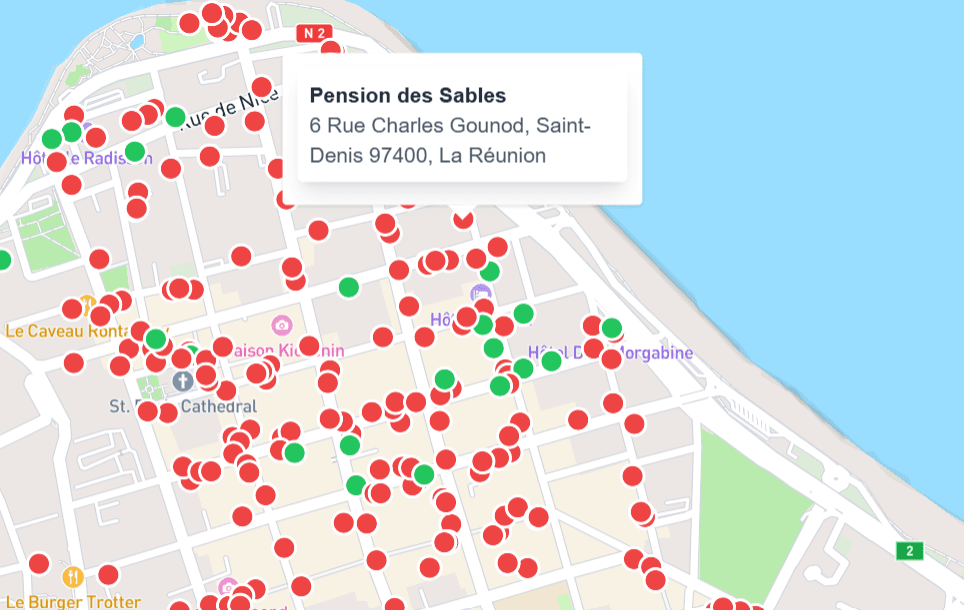This screenshot has height=610, width=964.
Task: Click the Le Caveau orange text label
Action: (65, 330)
